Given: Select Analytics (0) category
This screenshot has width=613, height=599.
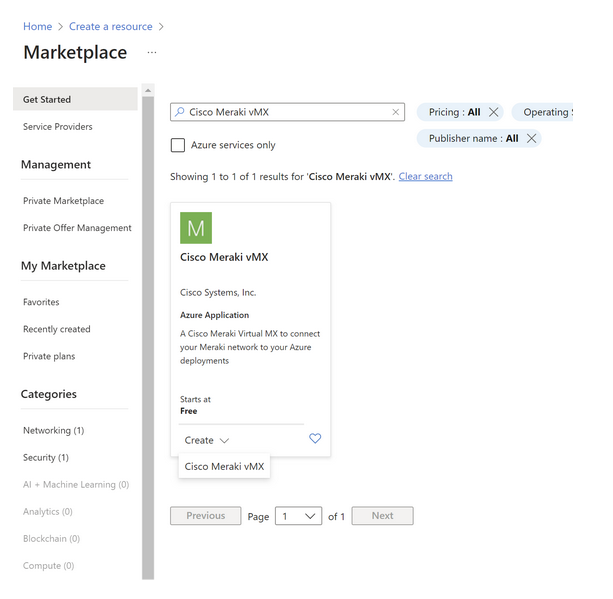Looking at the screenshot, I should click(48, 511).
